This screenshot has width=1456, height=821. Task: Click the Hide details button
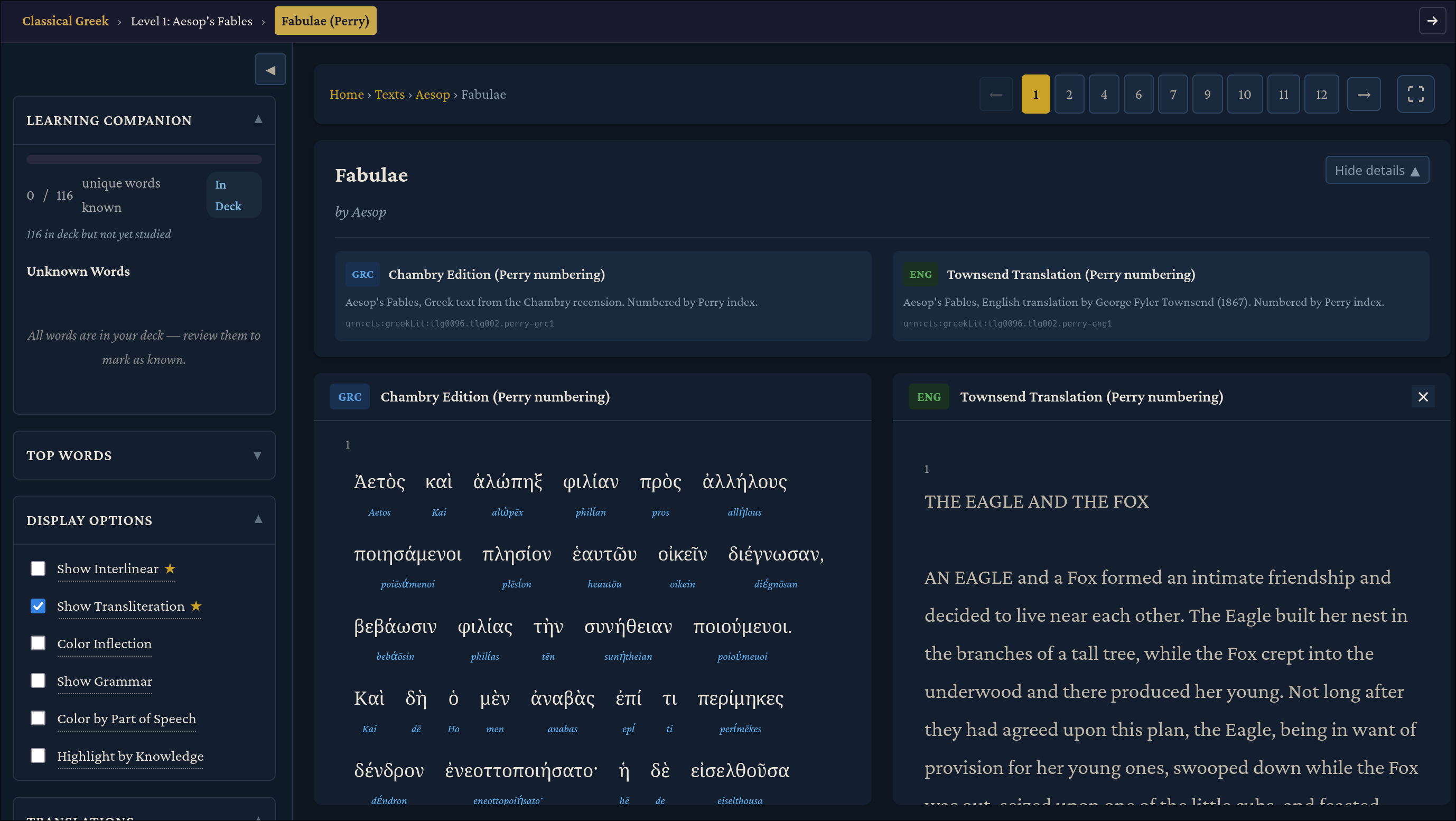pos(1376,170)
